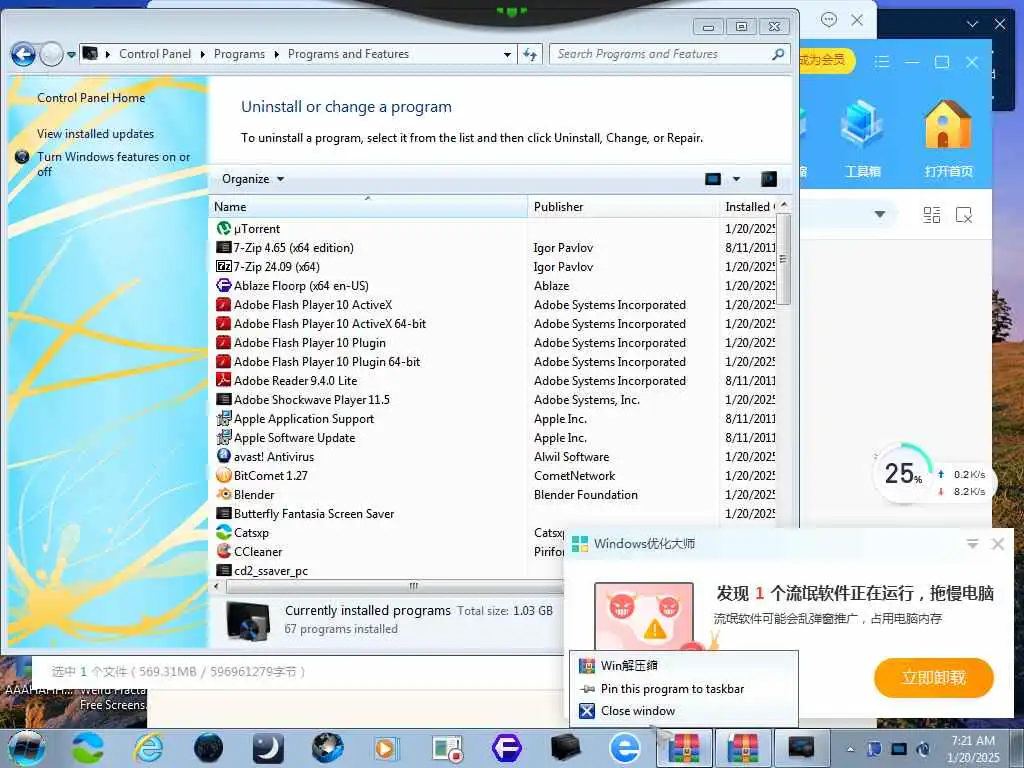The height and width of the screenshot is (768, 1024).
Task: Click the Control Panel breadcrumb
Action: point(155,54)
